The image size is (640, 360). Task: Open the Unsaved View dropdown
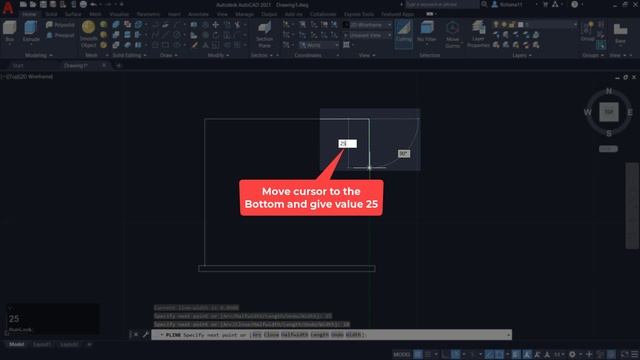click(x=371, y=36)
